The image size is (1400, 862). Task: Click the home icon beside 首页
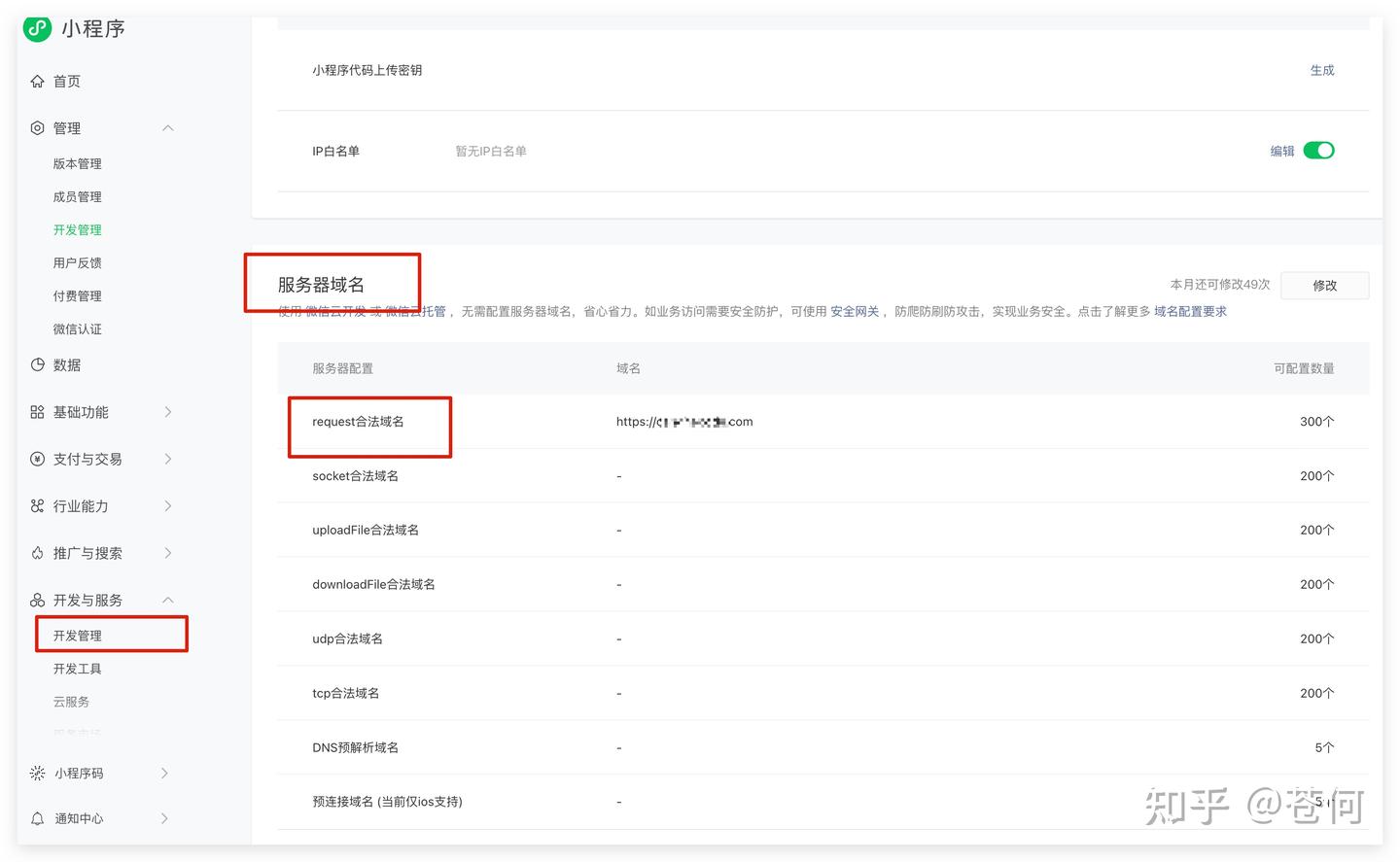(x=37, y=82)
